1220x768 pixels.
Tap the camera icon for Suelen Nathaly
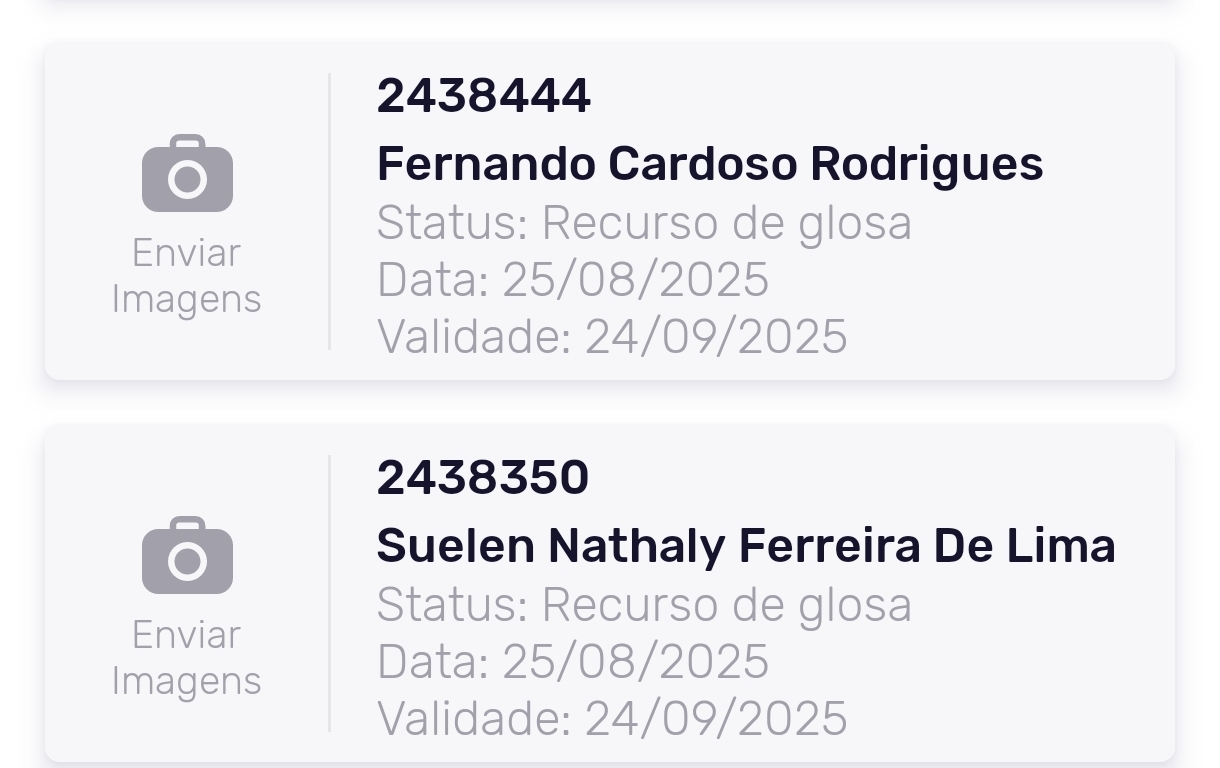coord(187,556)
